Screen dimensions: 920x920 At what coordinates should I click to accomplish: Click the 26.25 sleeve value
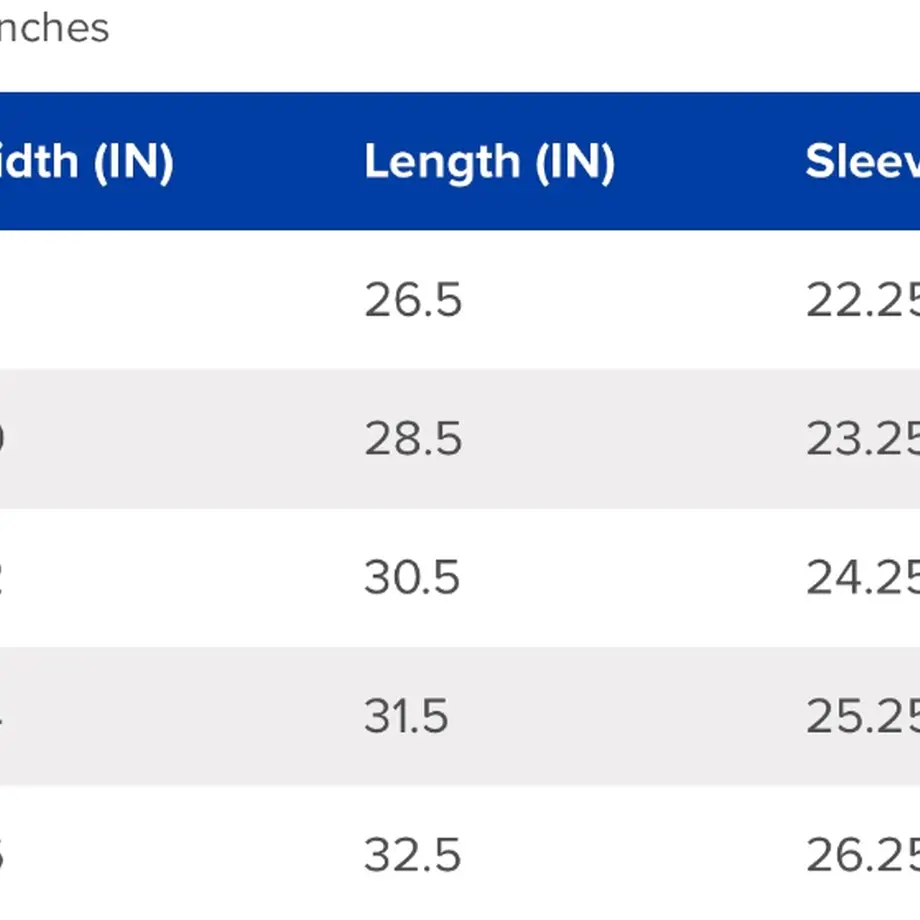coord(862,855)
